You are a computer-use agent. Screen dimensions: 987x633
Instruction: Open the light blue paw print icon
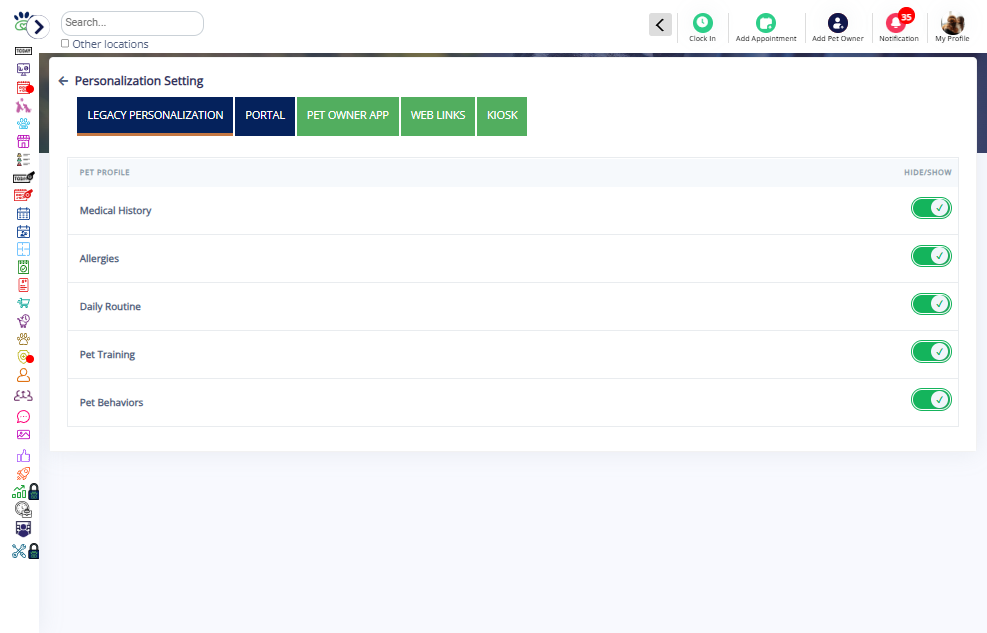point(23,123)
